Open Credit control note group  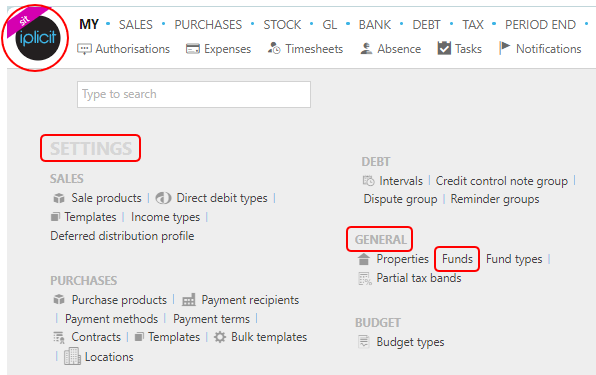click(502, 181)
